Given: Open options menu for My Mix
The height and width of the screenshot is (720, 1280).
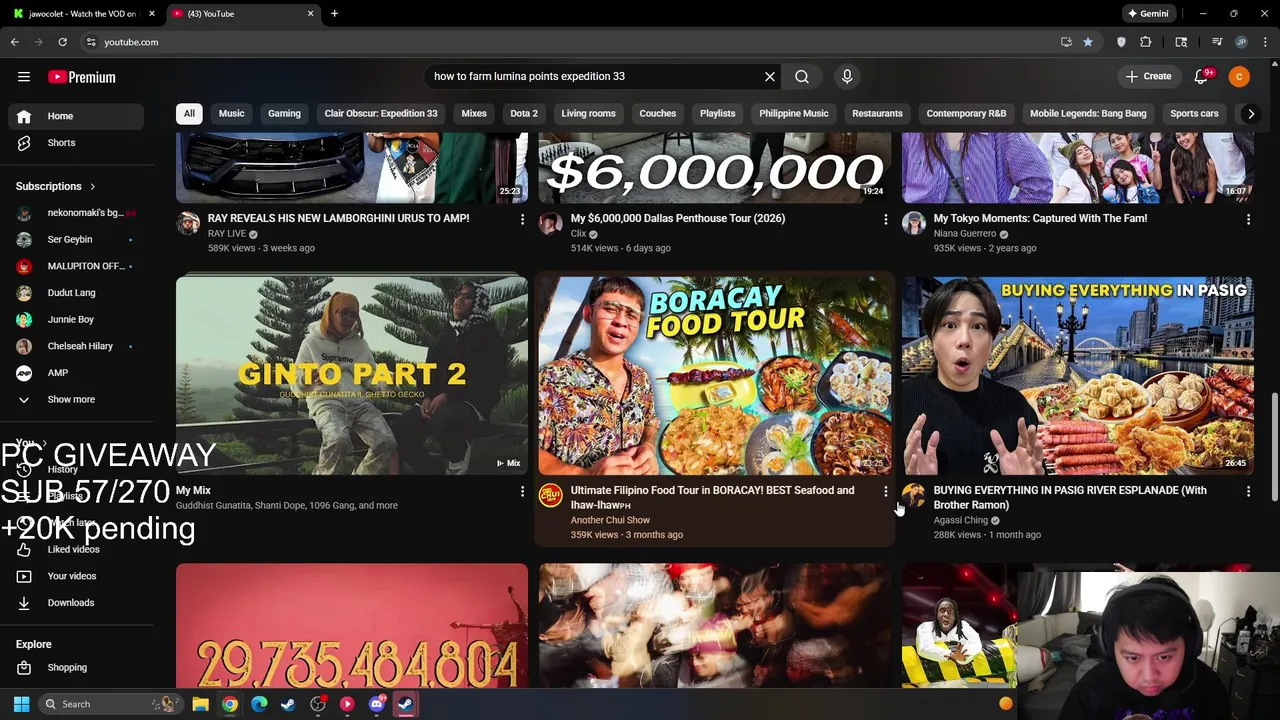Looking at the screenshot, I should (x=522, y=491).
